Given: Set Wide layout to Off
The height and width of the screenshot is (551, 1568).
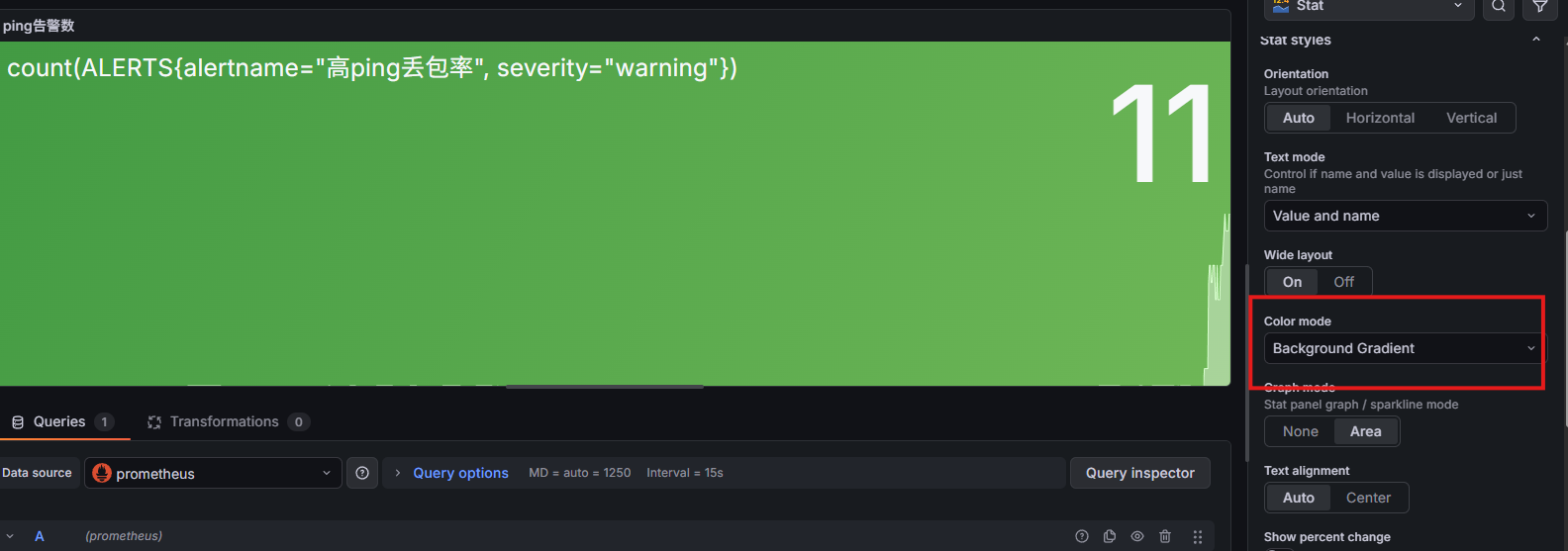Looking at the screenshot, I should 1343,282.
